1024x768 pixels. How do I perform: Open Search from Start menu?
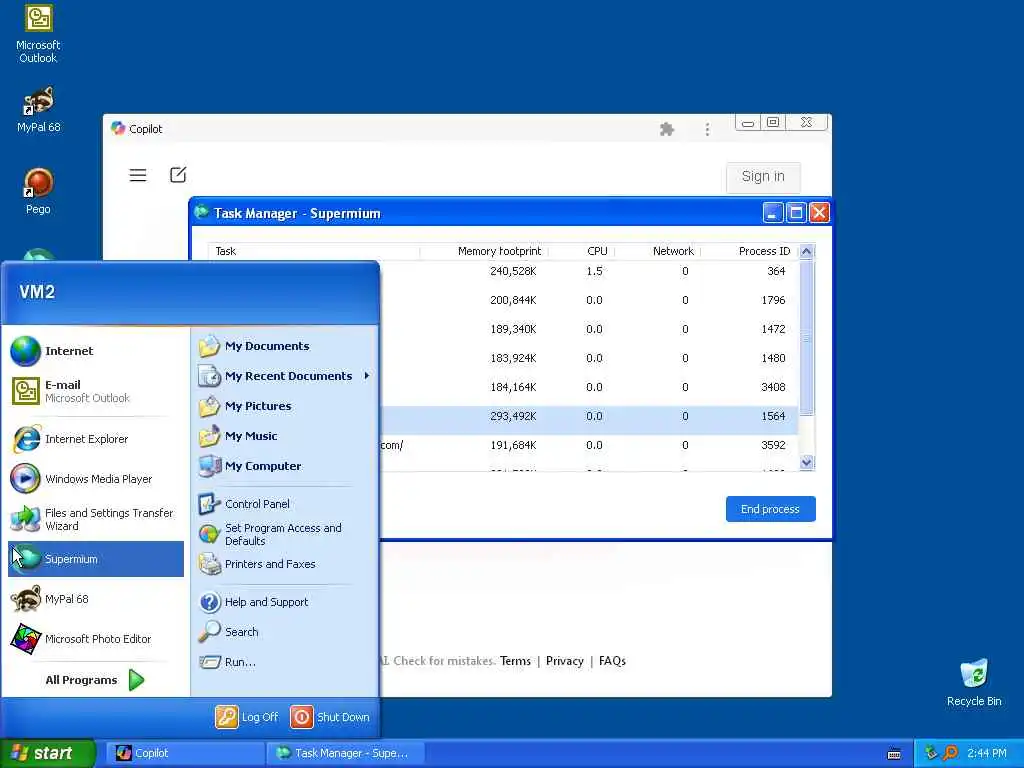point(285,632)
